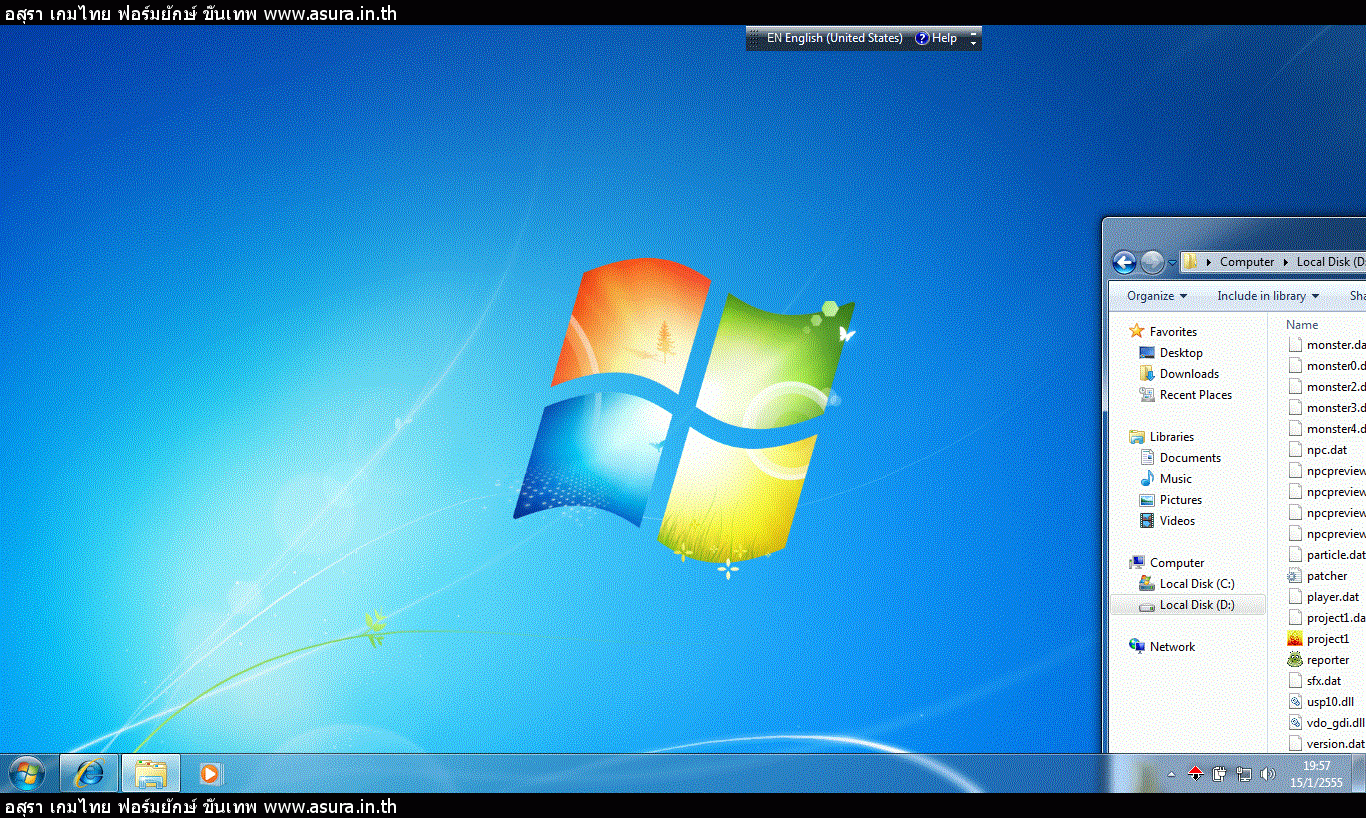Go back in the Explorer window

[1124, 262]
